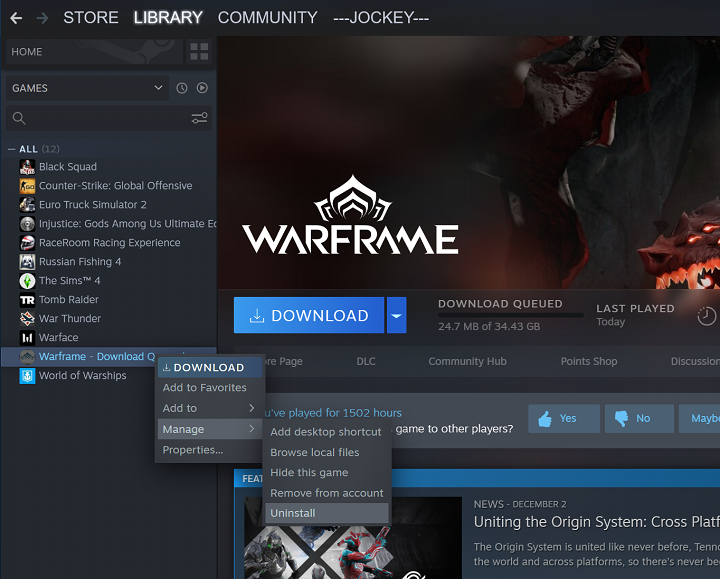Select War Thunder icon
The image size is (720, 579).
click(x=27, y=319)
